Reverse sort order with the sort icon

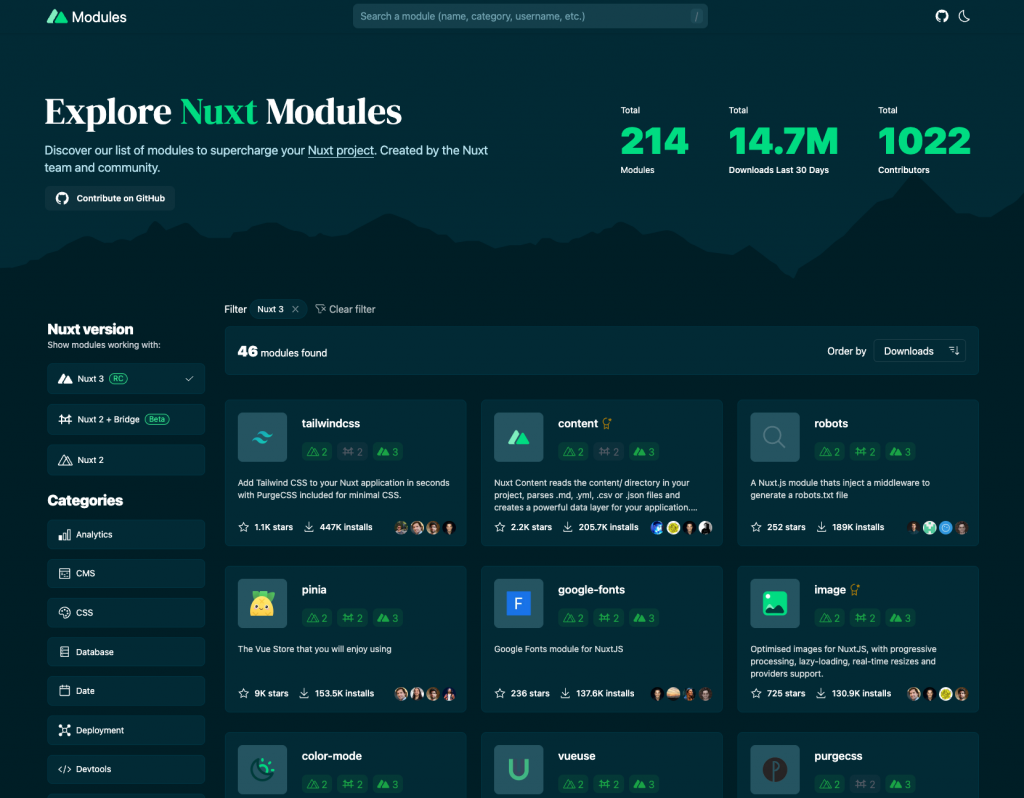click(x=953, y=351)
